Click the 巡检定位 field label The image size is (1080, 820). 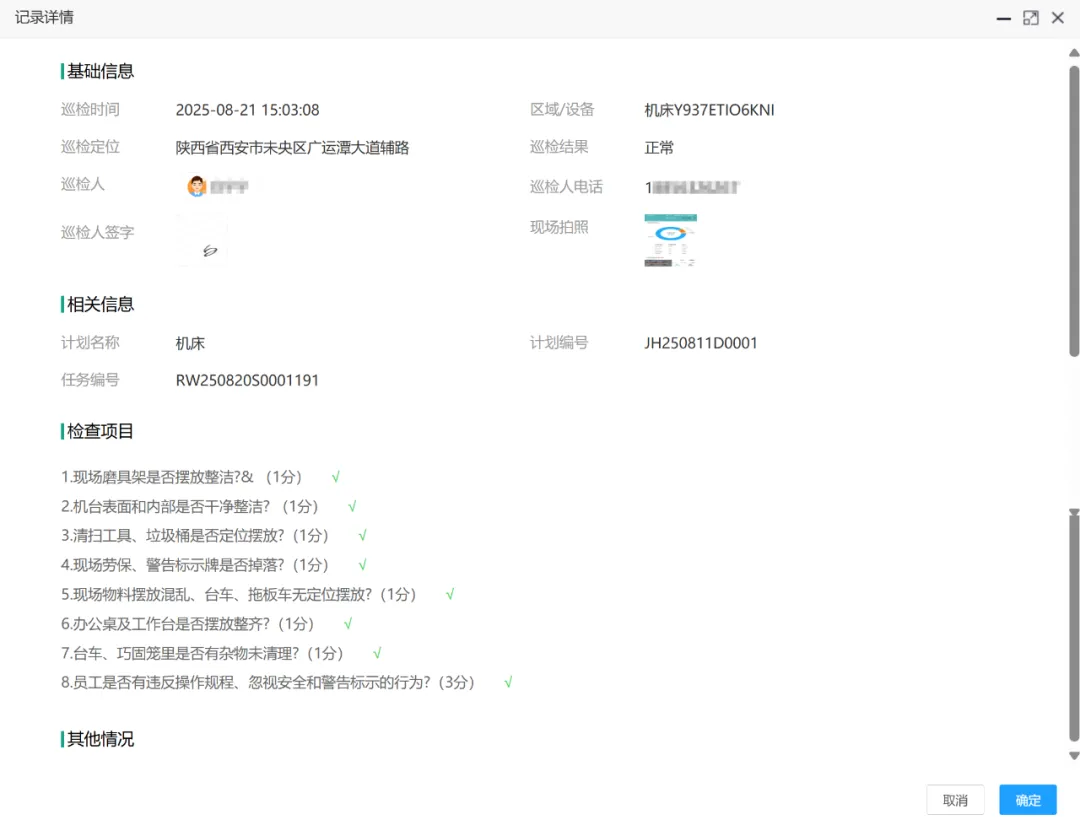[x=90, y=147]
